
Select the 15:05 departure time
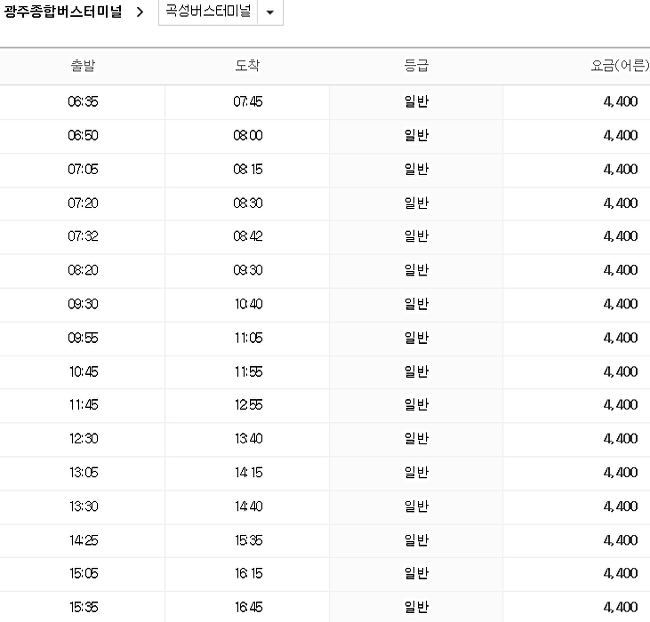pos(84,573)
